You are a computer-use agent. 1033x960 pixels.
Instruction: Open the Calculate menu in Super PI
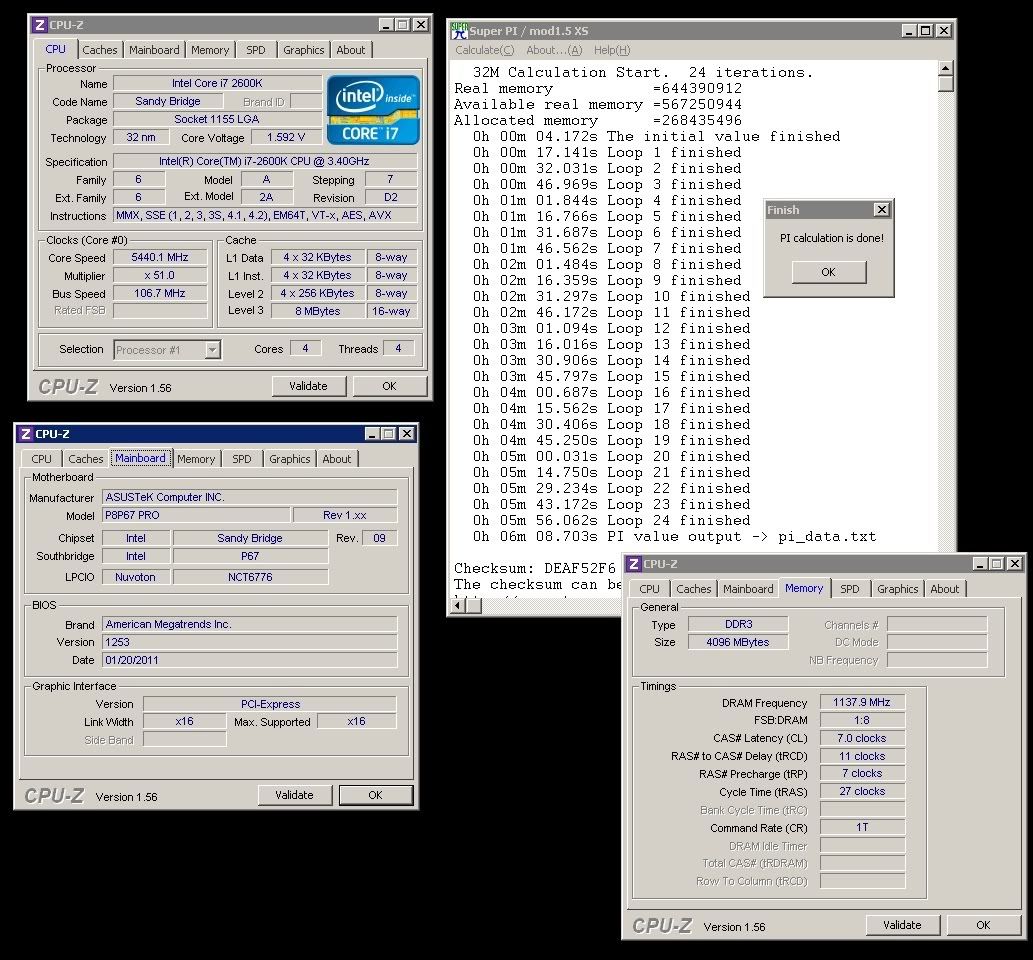pyautogui.click(x=484, y=50)
